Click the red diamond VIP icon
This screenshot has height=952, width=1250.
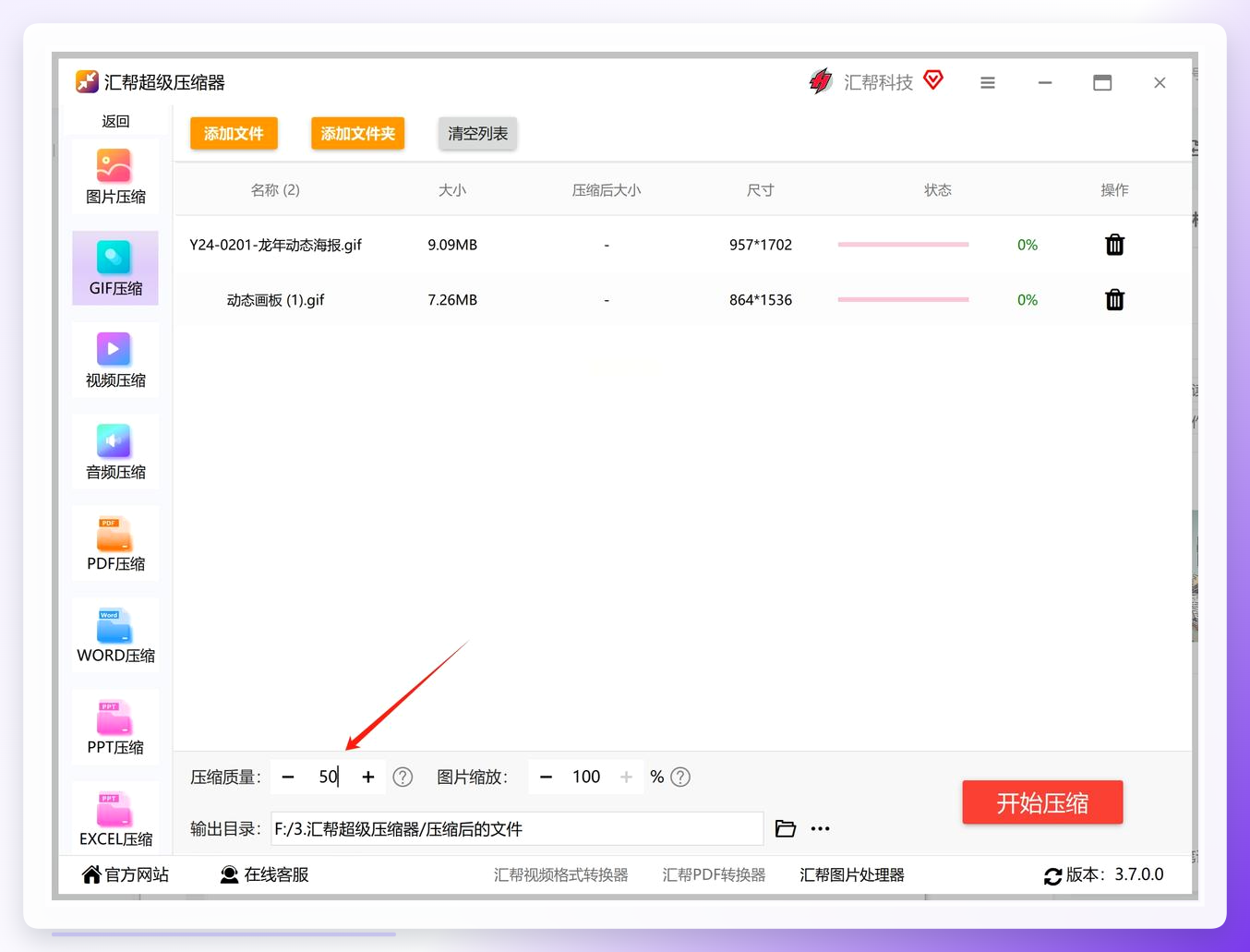[x=933, y=80]
